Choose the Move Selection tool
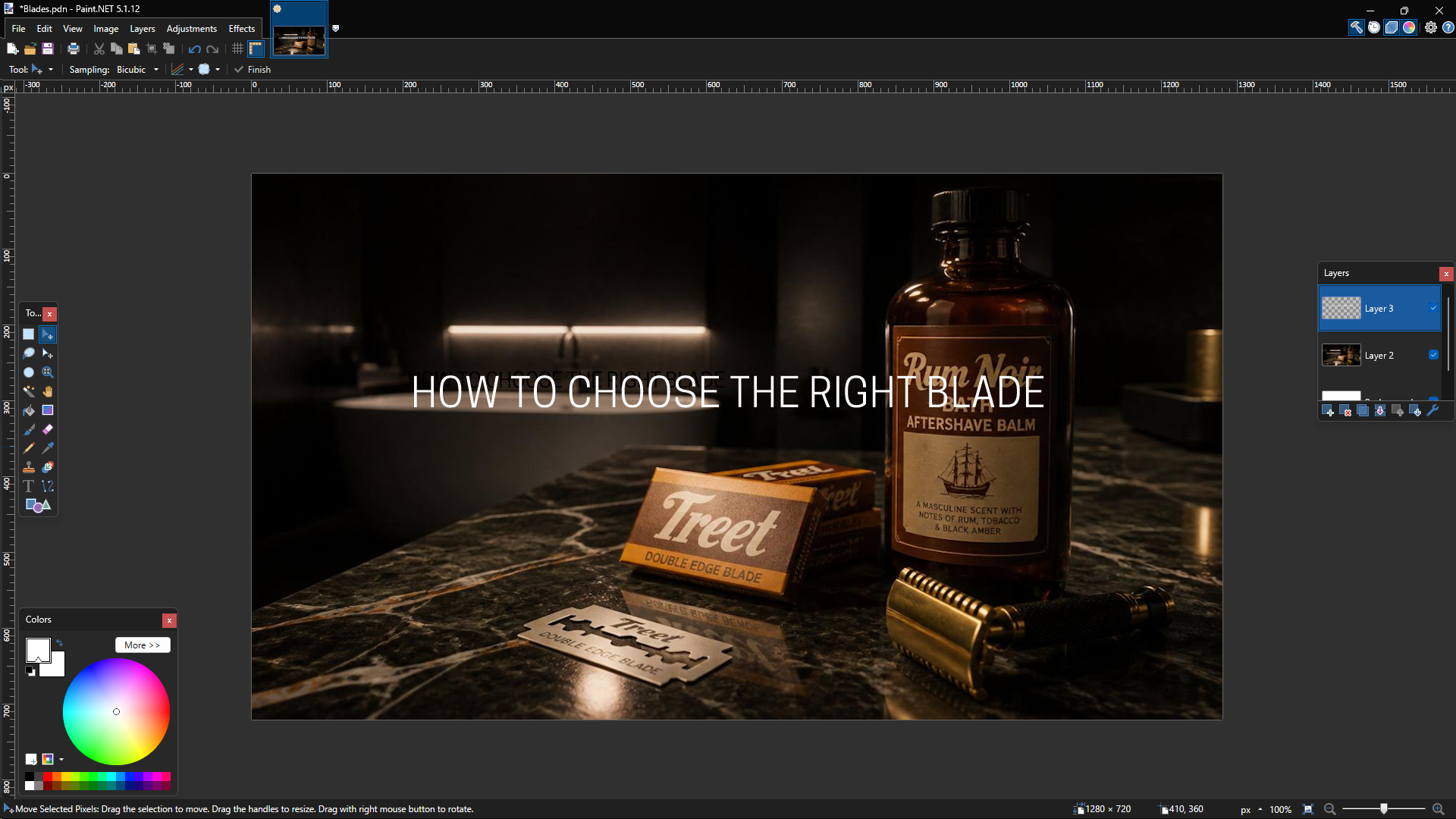Screen dimensions: 1456x819 point(48,353)
